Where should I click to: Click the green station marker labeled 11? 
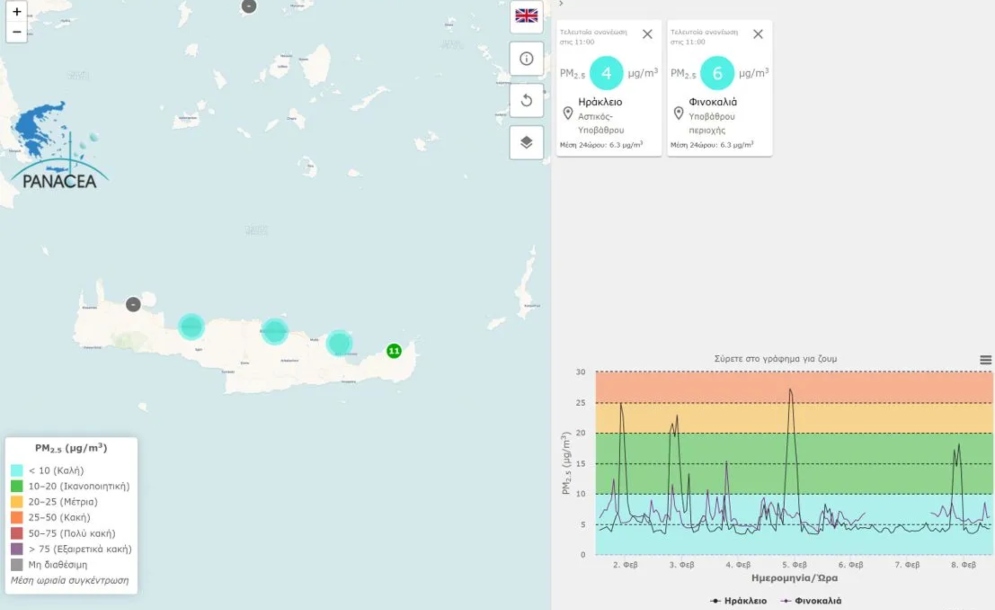click(x=394, y=351)
